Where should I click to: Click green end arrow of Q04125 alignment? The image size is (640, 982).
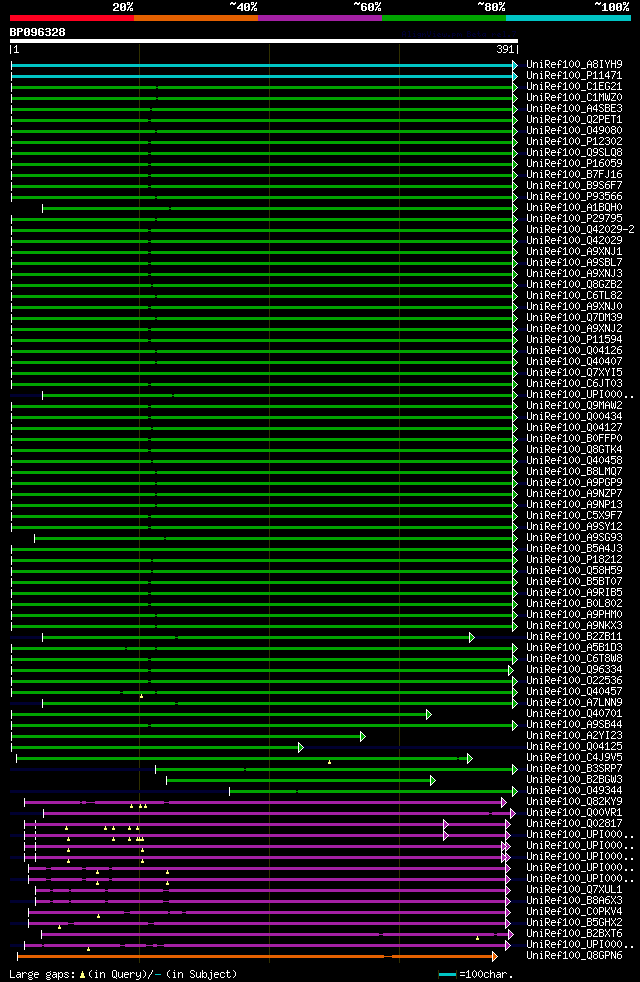(301, 747)
